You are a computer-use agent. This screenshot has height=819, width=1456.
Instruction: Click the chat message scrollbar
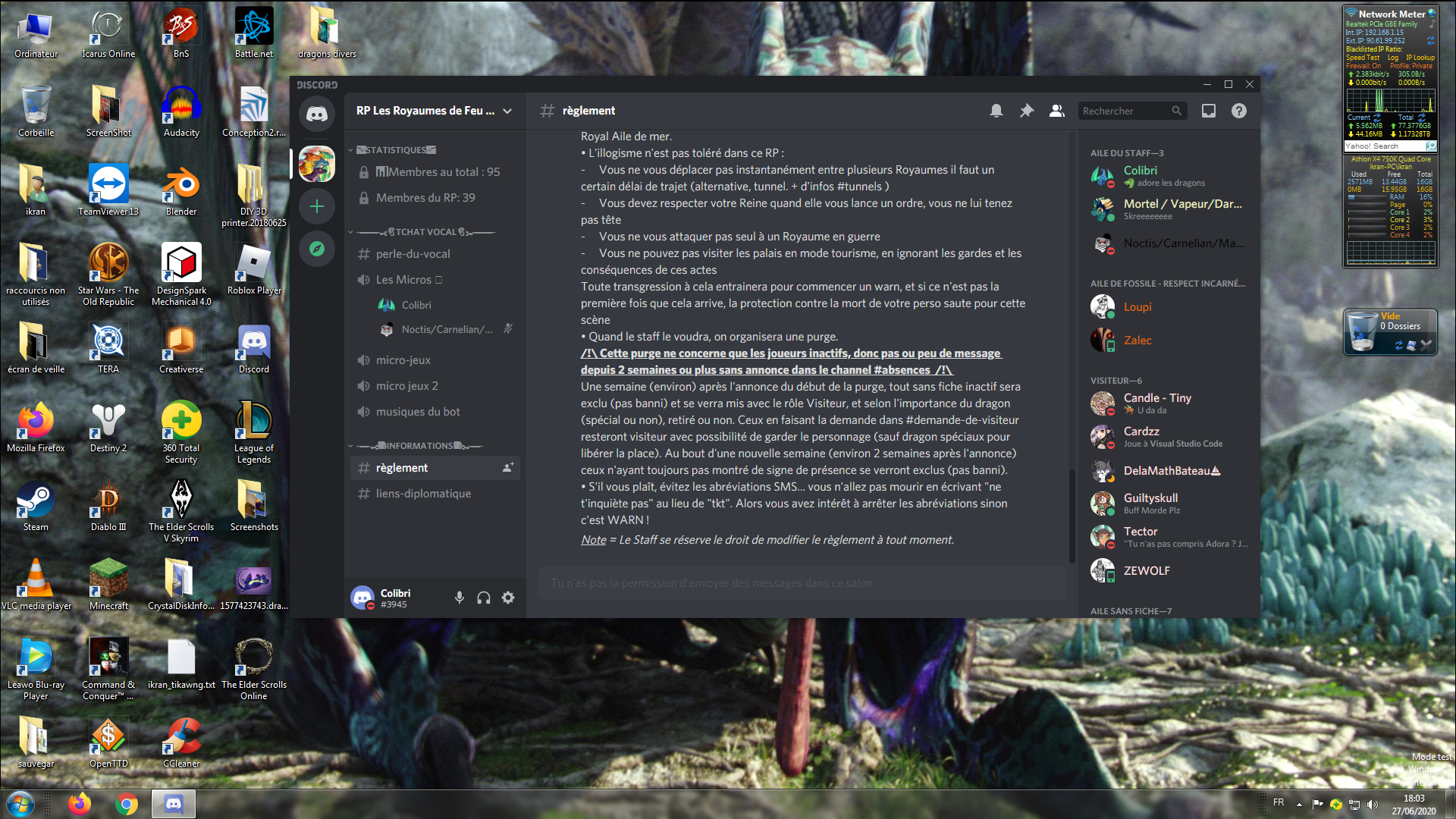point(1072,516)
